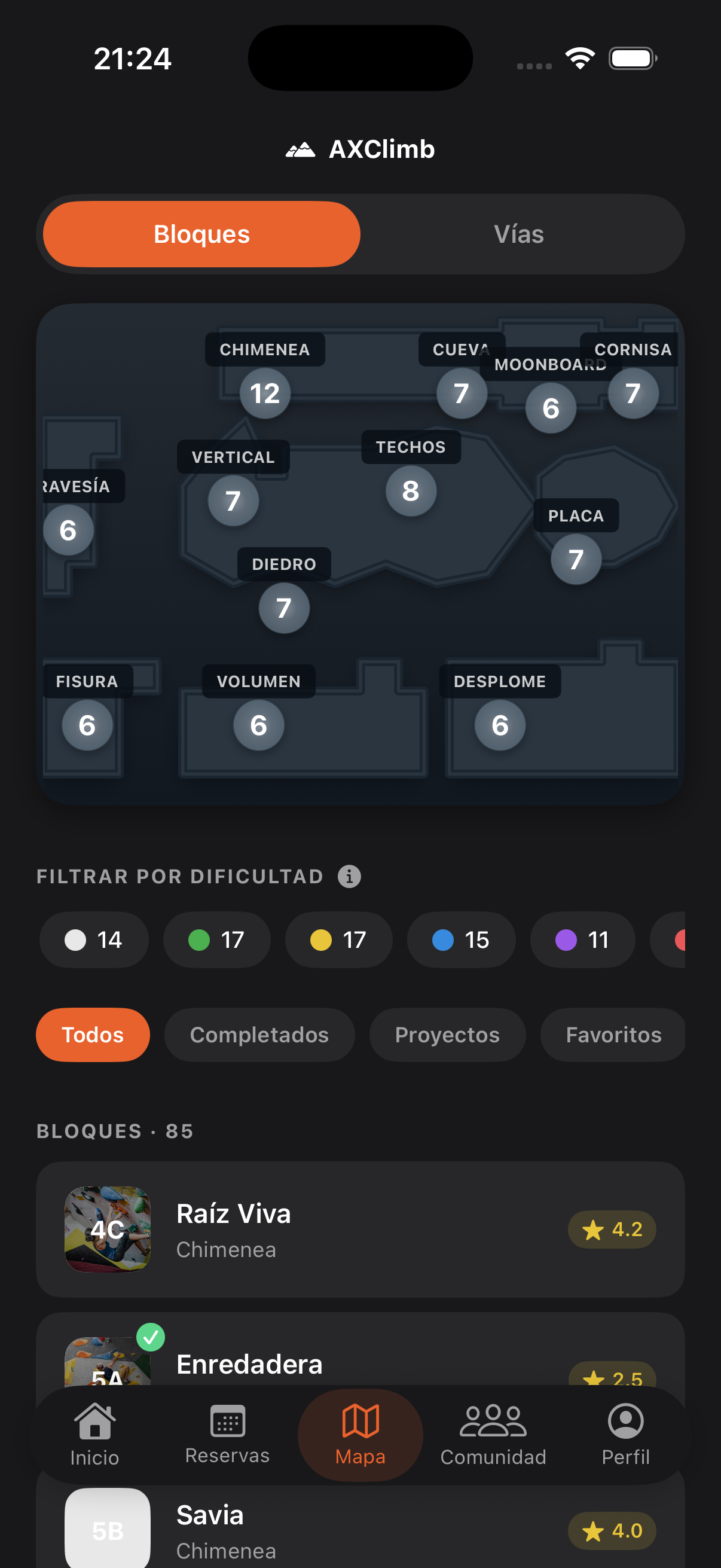
Task: Switch to the Vías segment
Action: (x=519, y=234)
